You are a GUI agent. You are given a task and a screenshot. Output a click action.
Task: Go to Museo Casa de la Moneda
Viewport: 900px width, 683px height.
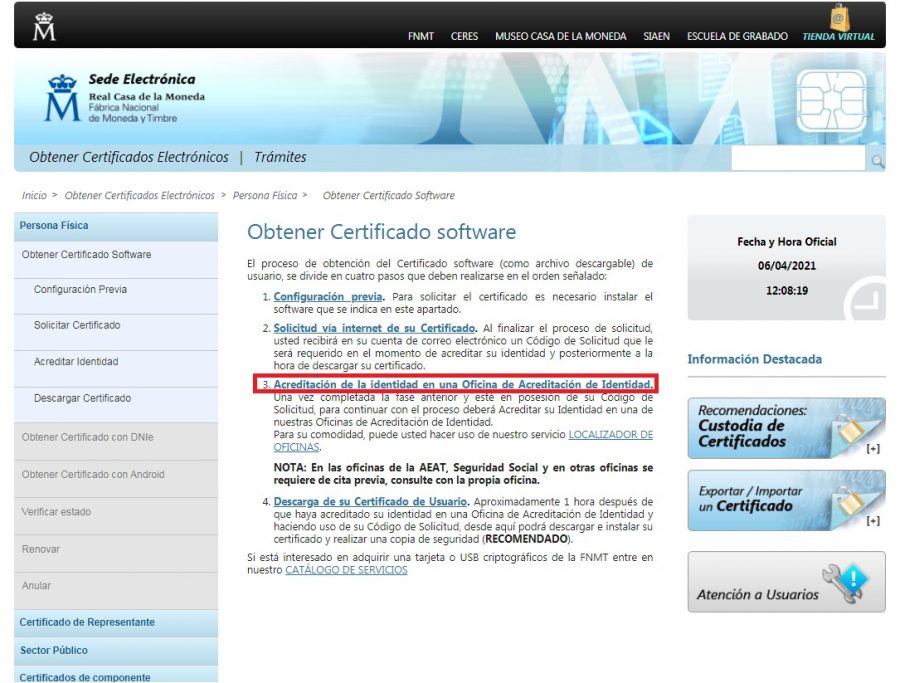[x=560, y=37]
